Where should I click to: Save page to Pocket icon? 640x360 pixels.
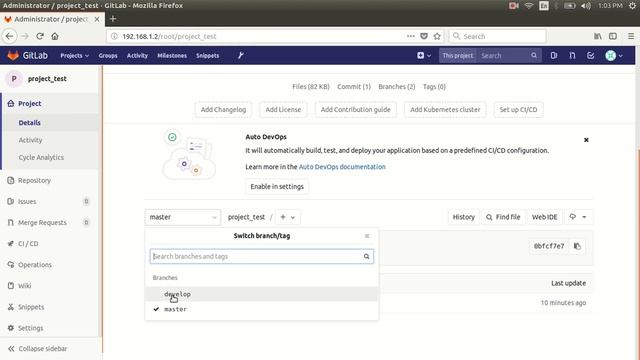point(424,36)
